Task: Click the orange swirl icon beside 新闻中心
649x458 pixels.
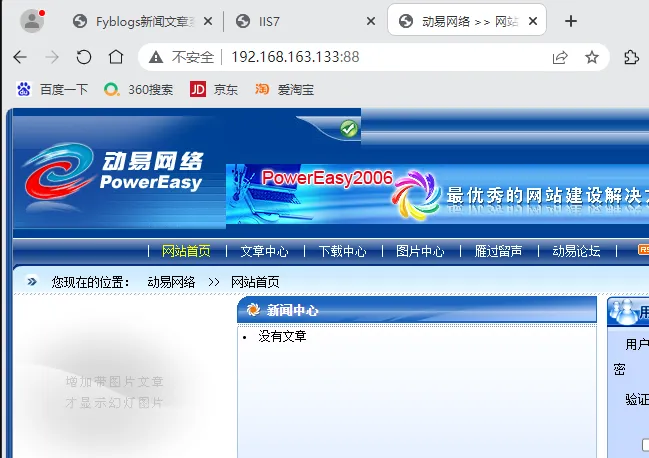Action: tap(253, 309)
